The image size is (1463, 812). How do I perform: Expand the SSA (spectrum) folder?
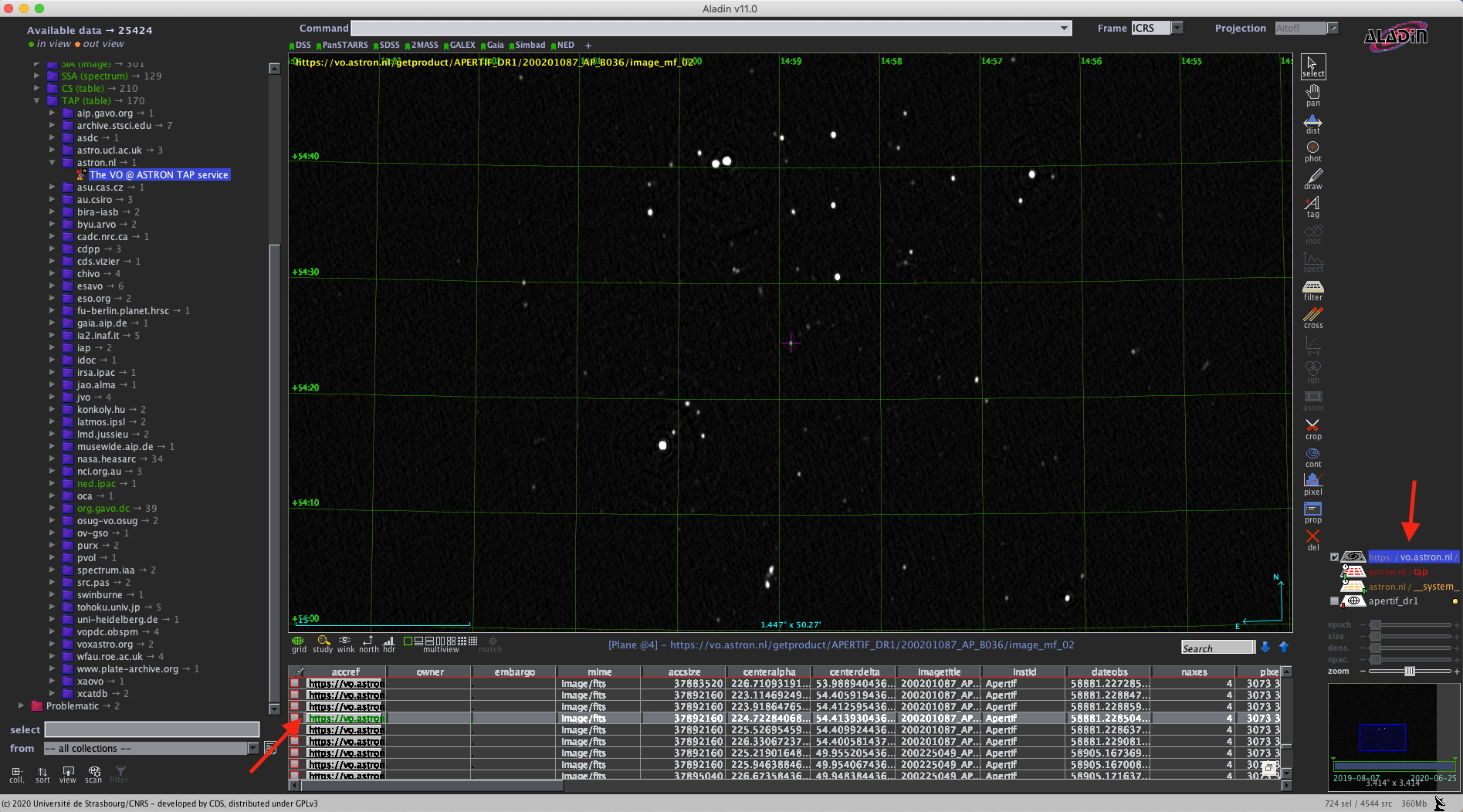[x=36, y=76]
